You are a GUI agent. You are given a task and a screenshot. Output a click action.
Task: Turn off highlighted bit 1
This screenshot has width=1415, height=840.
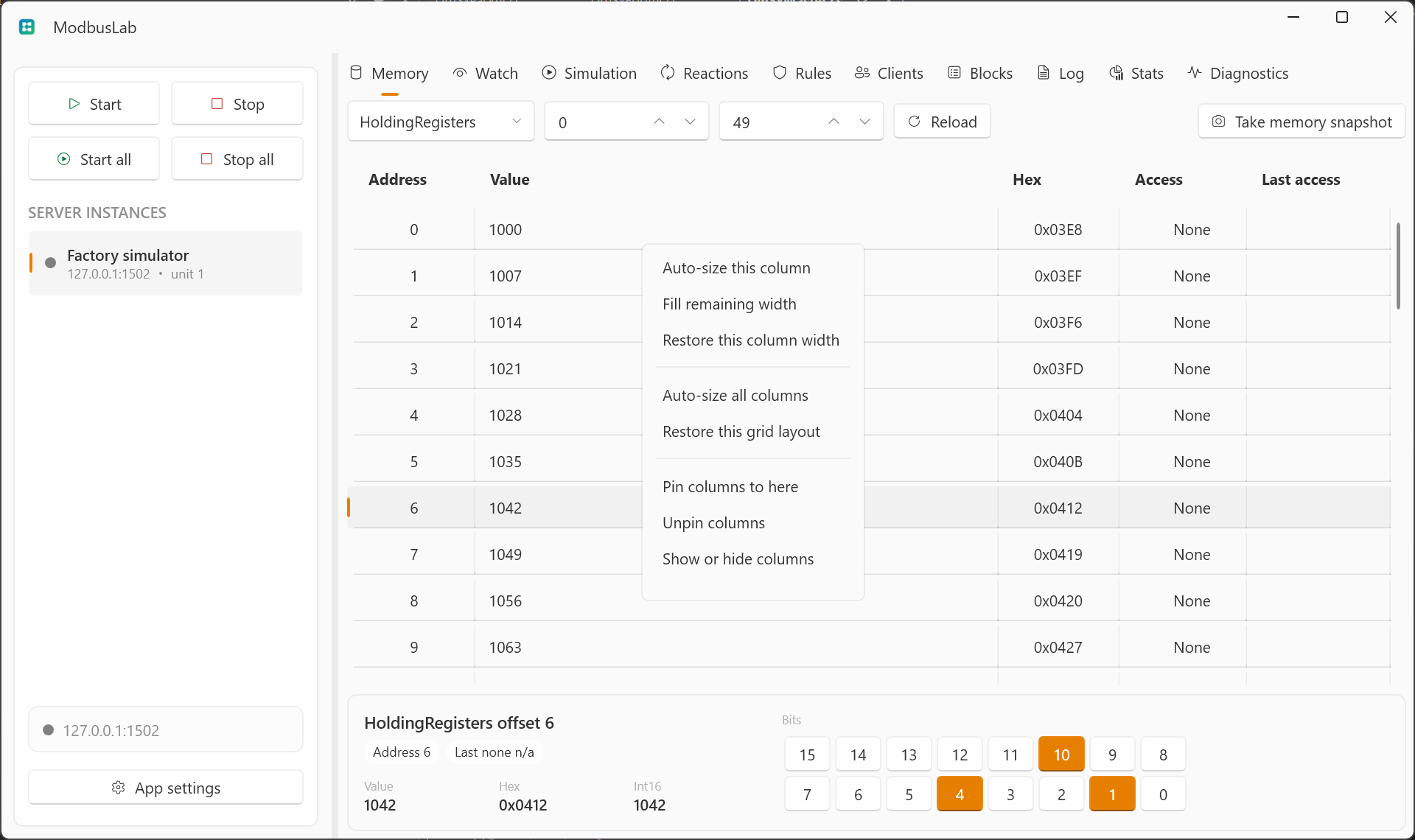tap(1112, 794)
